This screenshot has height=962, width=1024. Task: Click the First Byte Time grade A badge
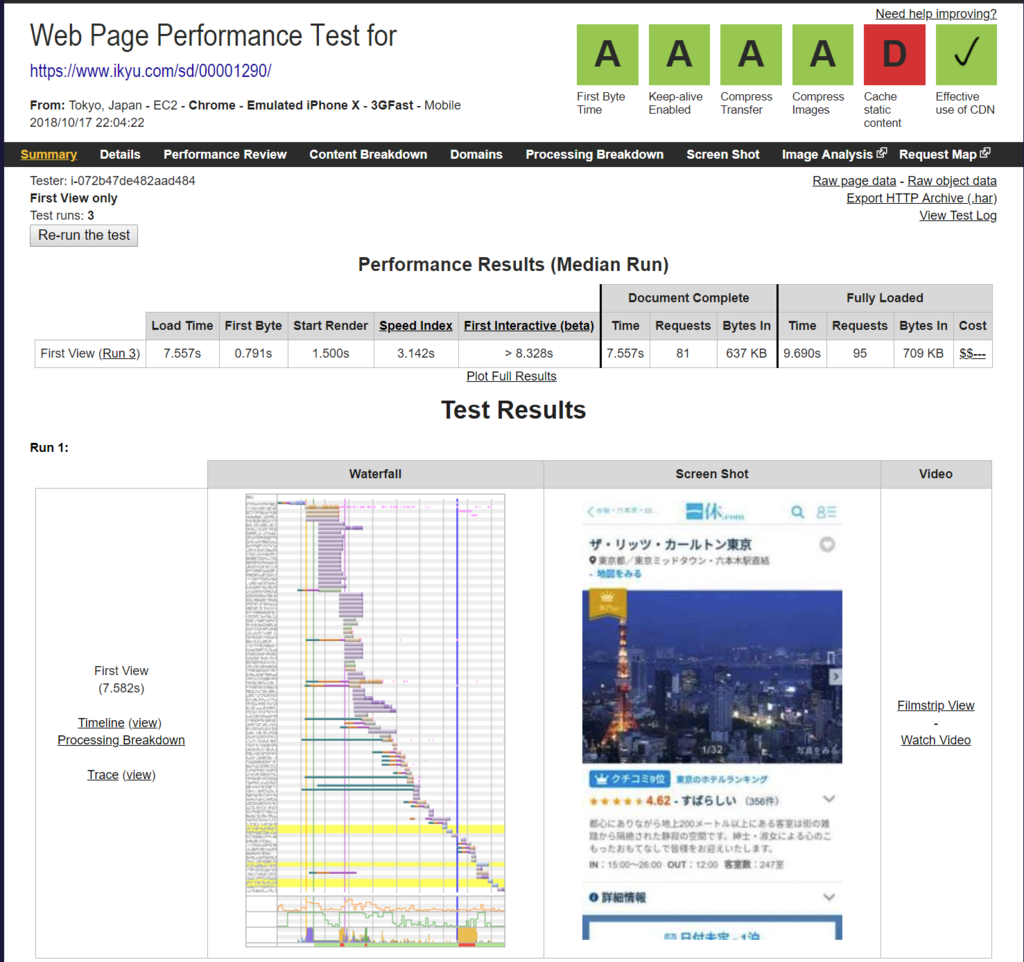pos(607,55)
